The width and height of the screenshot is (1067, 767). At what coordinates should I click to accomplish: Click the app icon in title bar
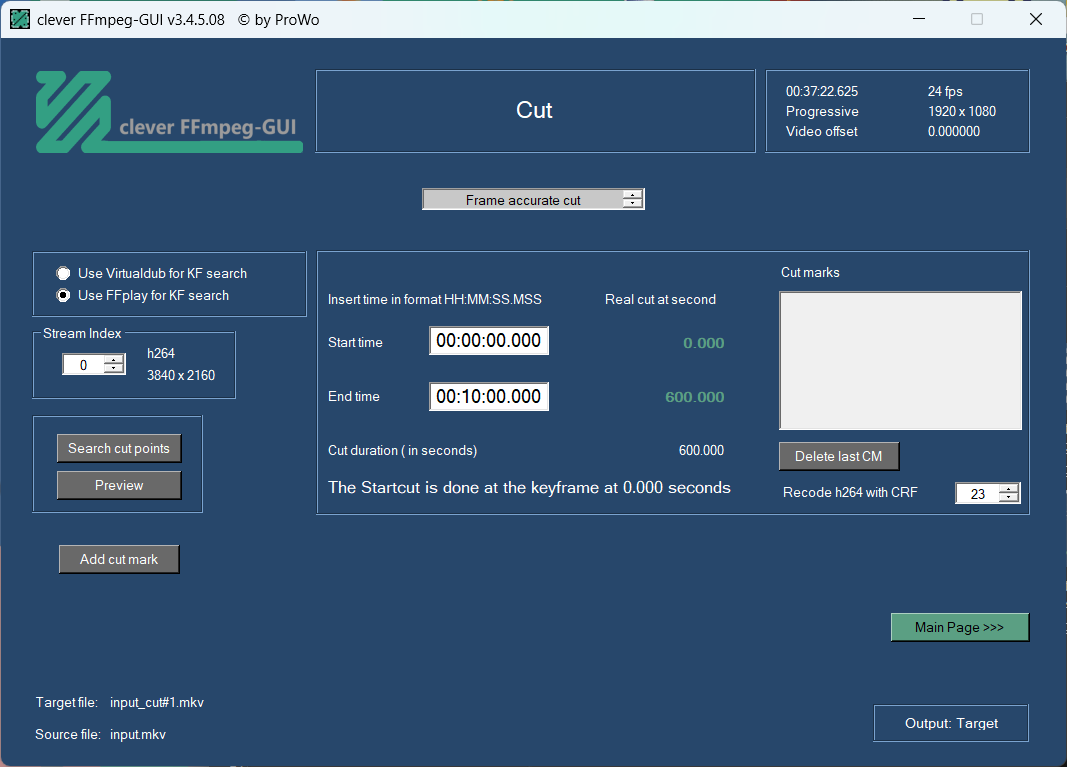pyautogui.click(x=20, y=19)
